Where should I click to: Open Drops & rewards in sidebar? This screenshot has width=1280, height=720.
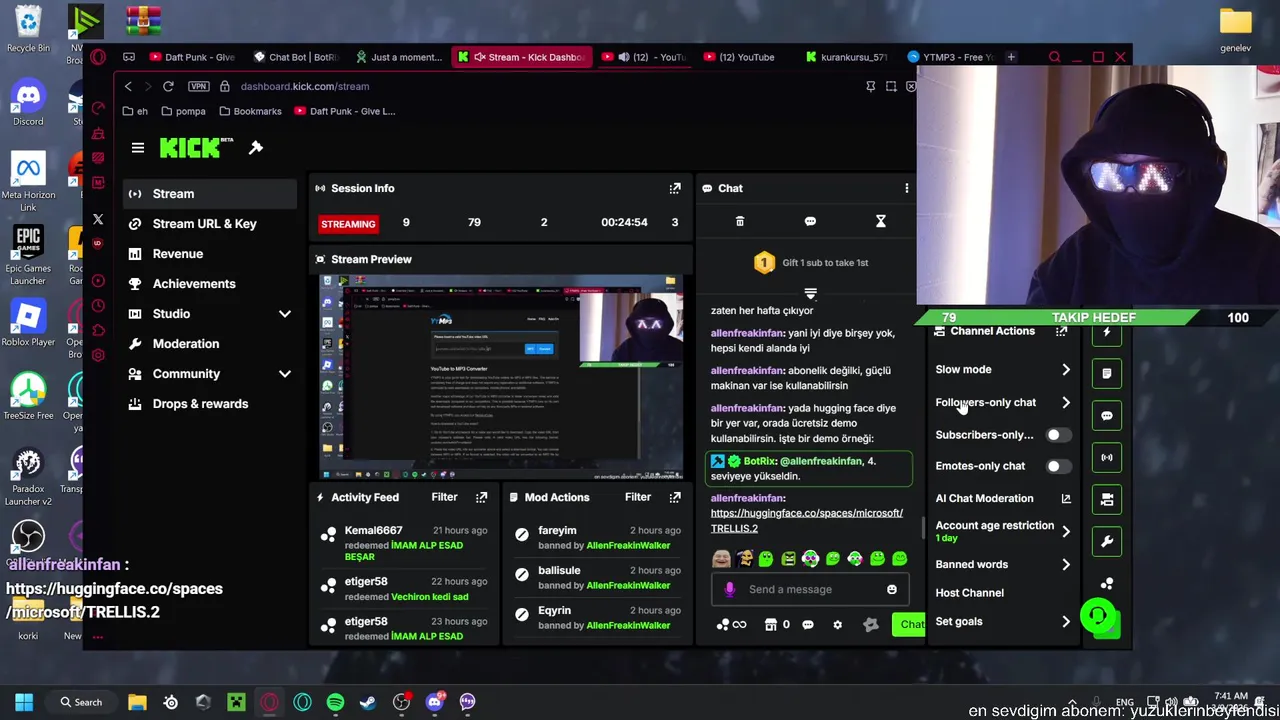(x=209, y=404)
